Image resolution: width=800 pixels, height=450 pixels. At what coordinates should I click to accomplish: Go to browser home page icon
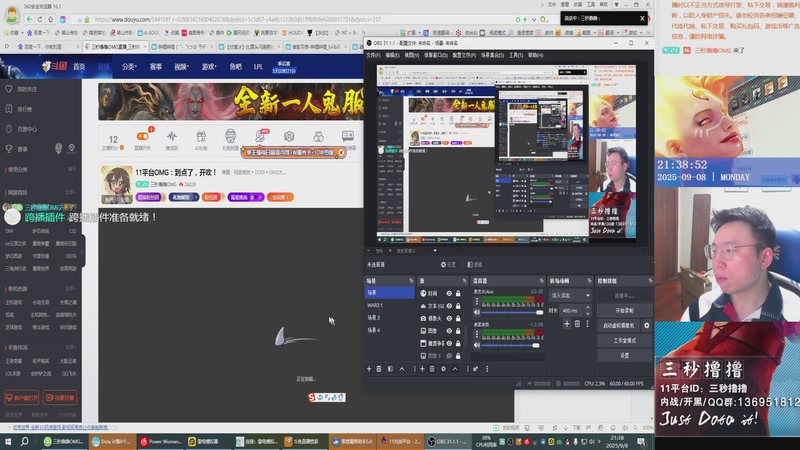[51, 19]
